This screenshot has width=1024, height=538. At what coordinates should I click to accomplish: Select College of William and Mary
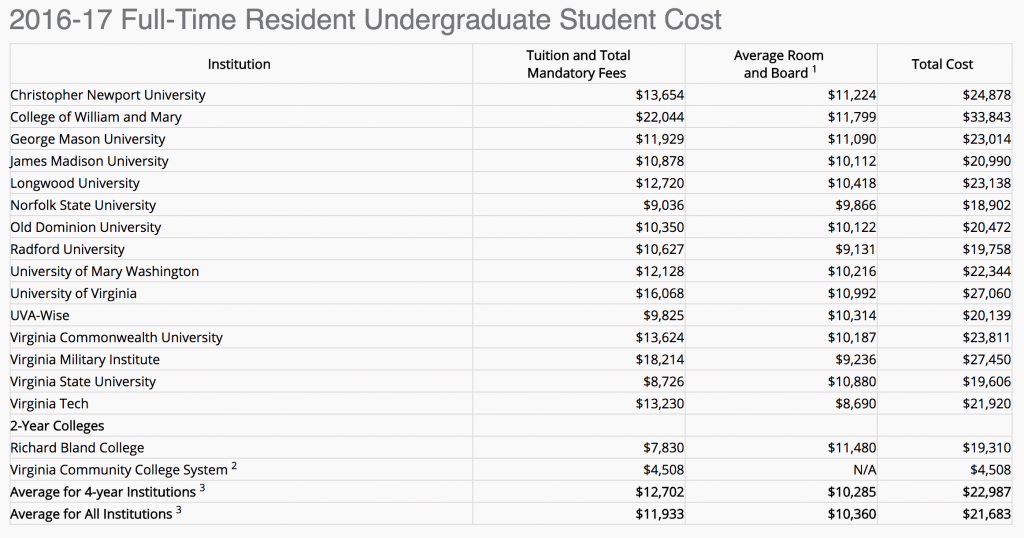tap(96, 117)
